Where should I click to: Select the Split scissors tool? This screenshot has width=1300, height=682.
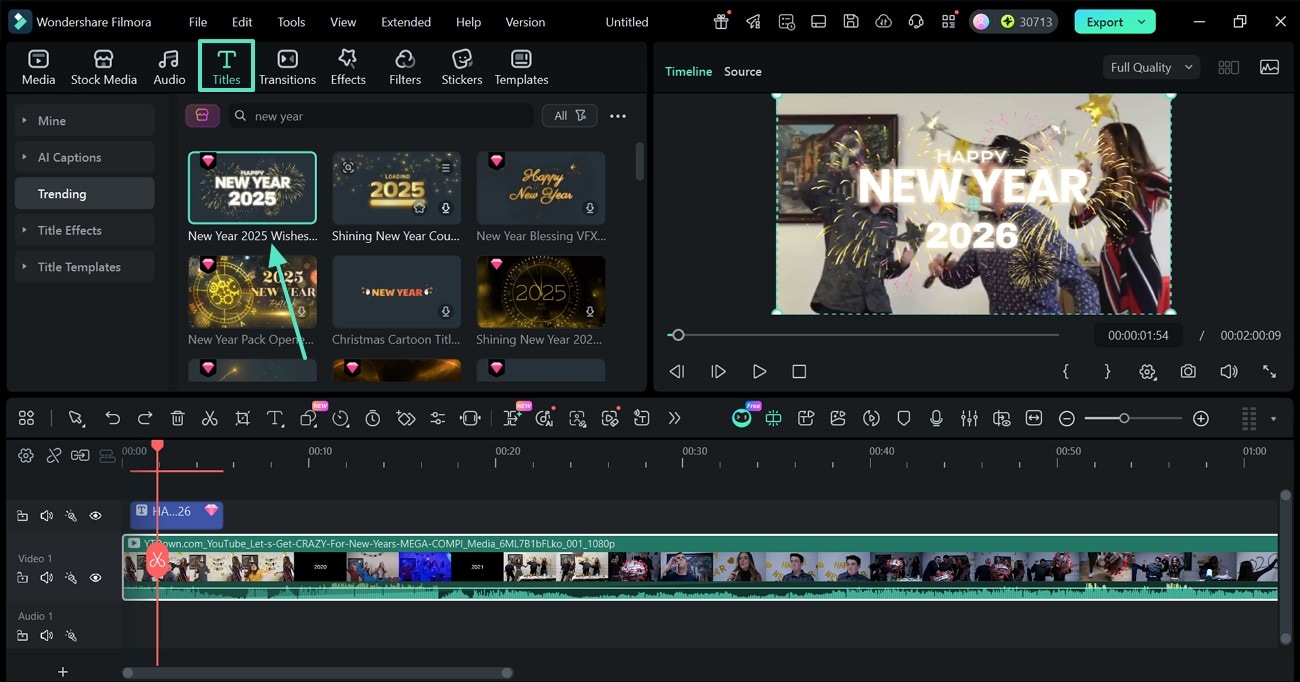click(x=209, y=418)
